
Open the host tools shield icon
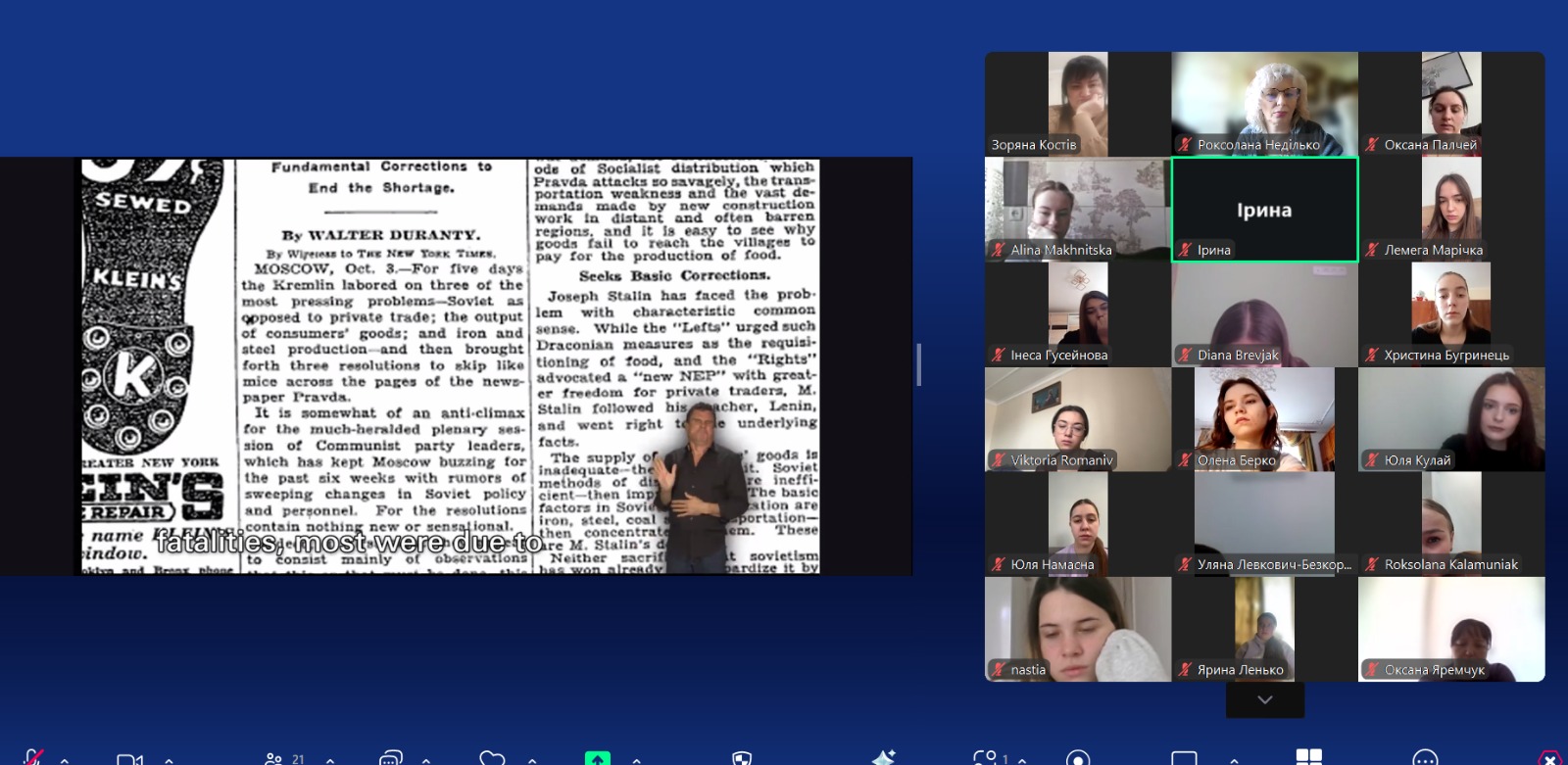click(742, 759)
